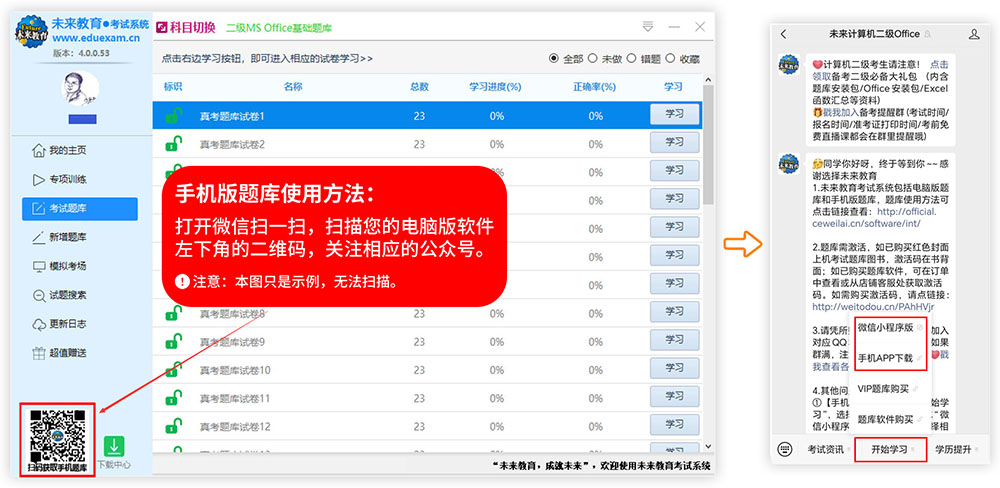Image resolution: width=1000 pixels, height=488 pixels.
Task: Go back using chat header arrow
Action: tap(784, 35)
